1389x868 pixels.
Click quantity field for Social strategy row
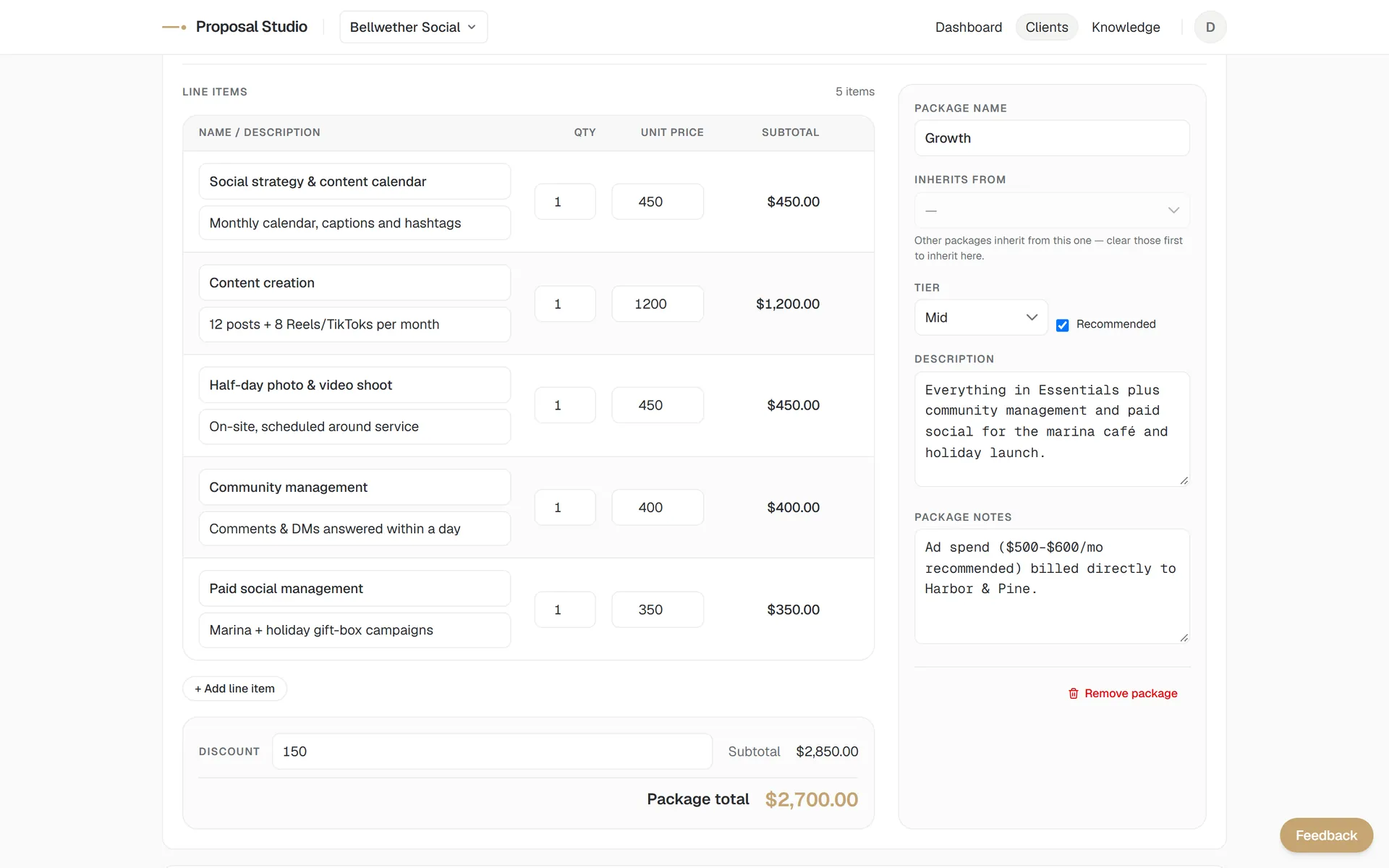click(x=565, y=202)
